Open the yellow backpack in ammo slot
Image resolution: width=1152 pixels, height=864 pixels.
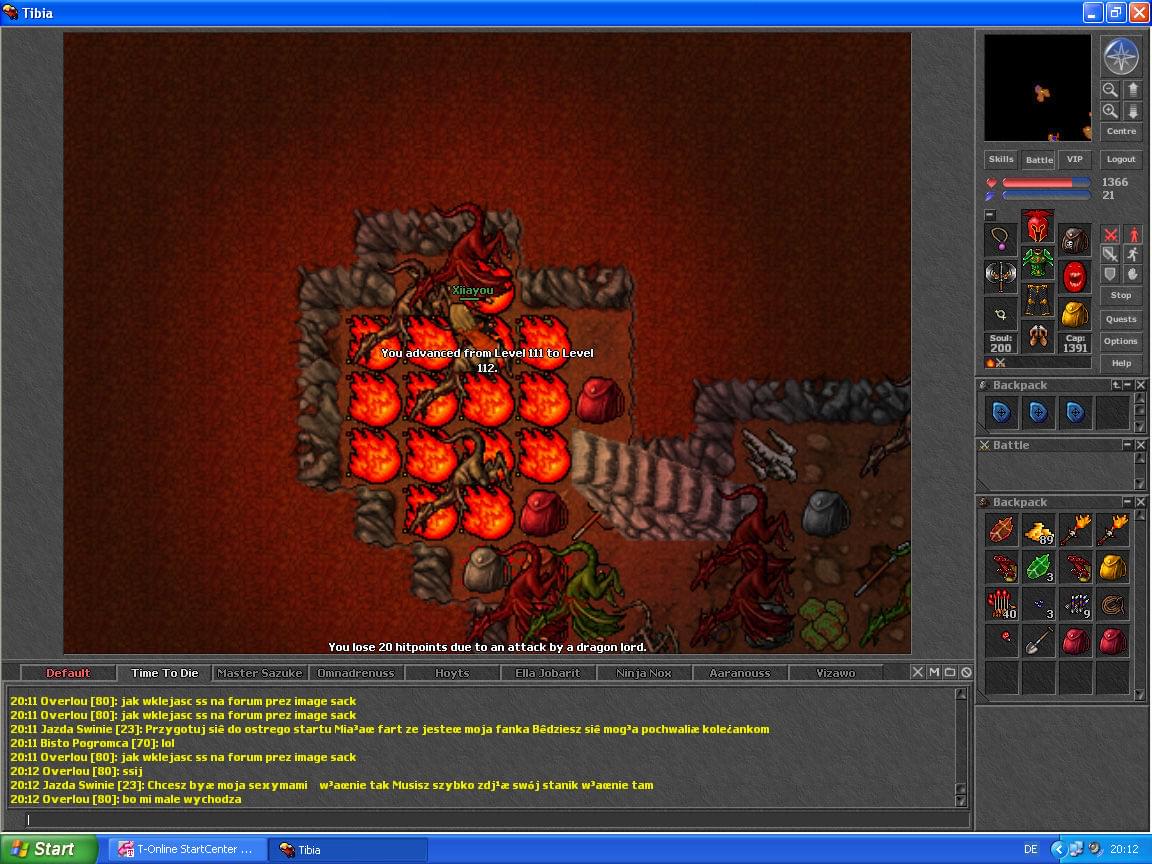point(1075,314)
